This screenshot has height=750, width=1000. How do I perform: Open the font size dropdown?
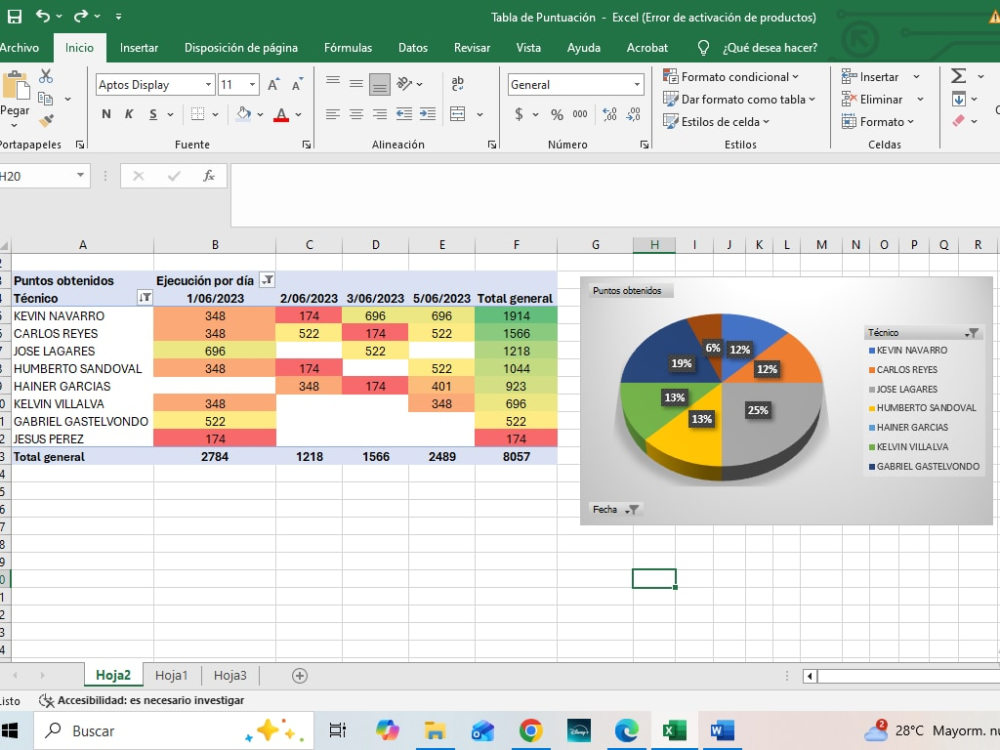click(x=253, y=85)
